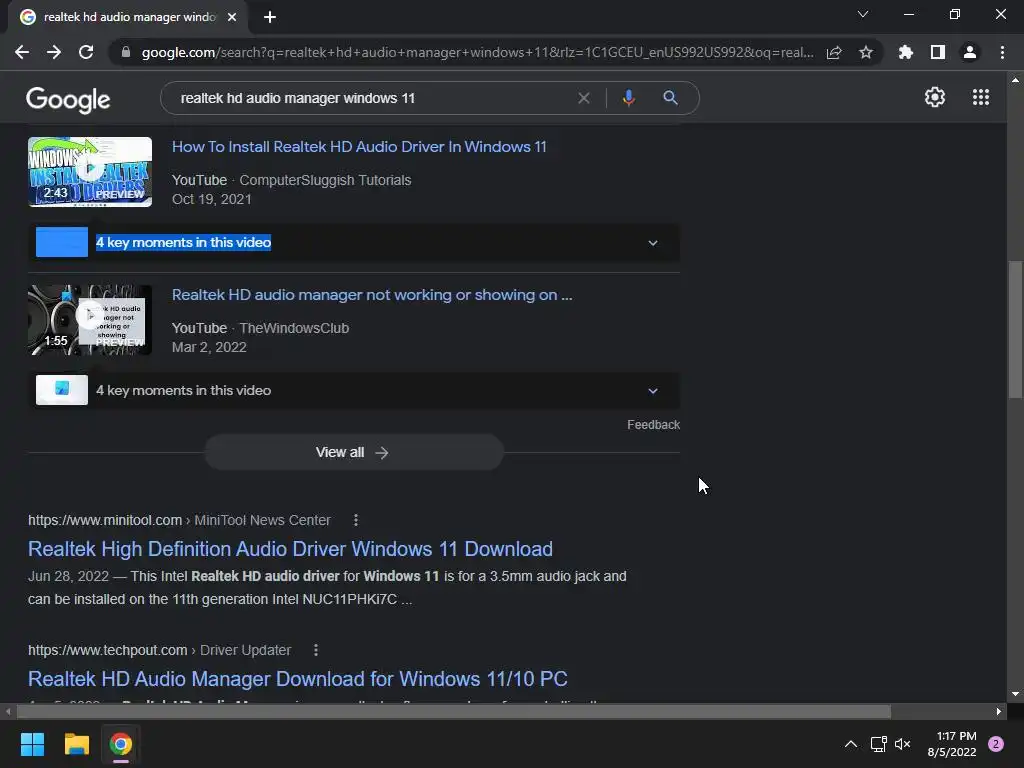
Task: Reload the current page
Action: (x=86, y=52)
